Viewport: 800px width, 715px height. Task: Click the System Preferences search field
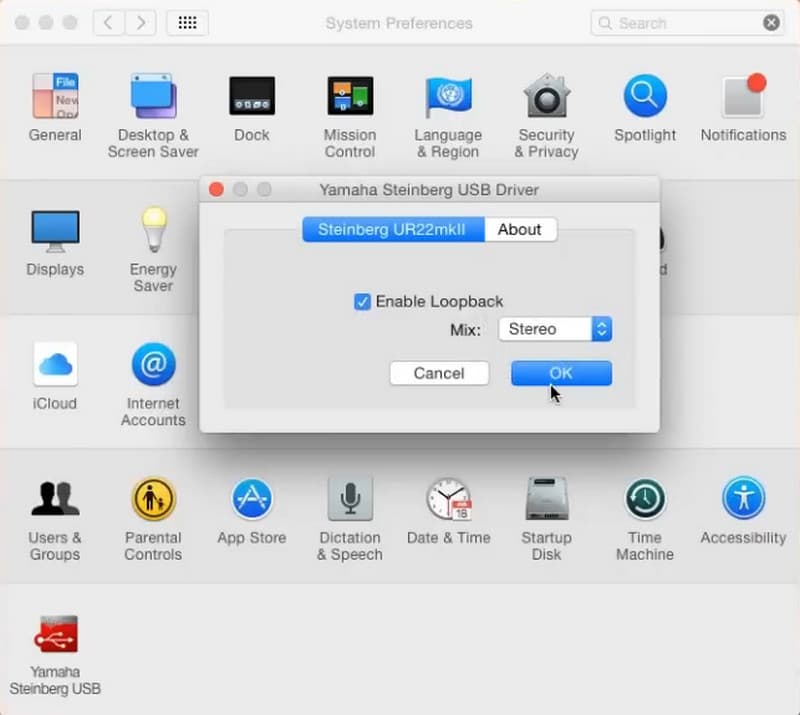[x=688, y=23]
